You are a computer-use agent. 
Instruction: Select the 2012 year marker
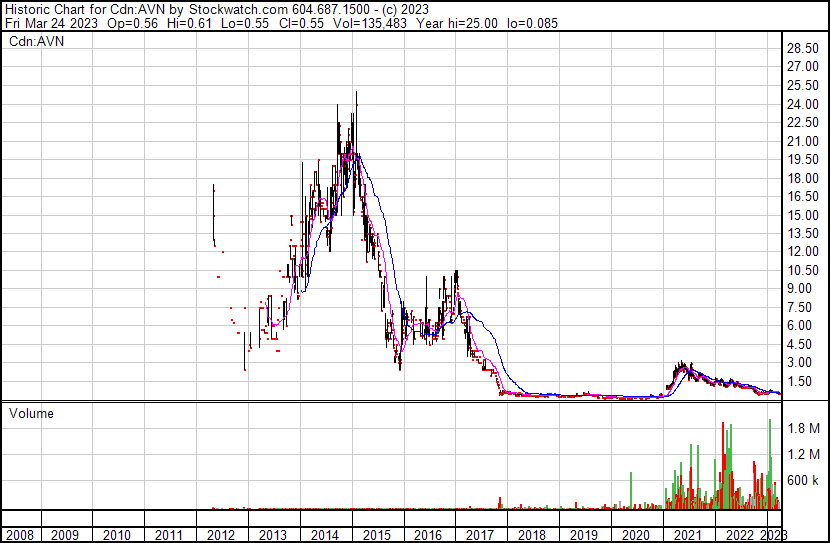coord(220,535)
